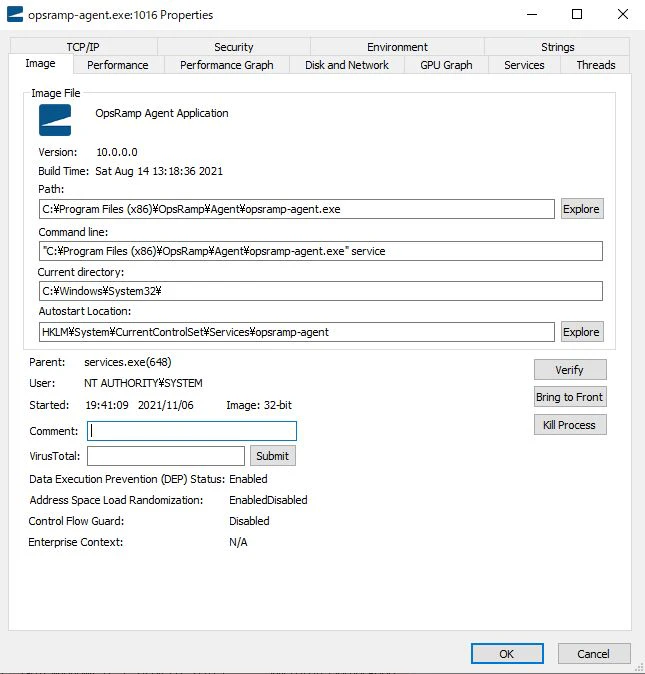Show the Performance Graph tab
The height and width of the screenshot is (674, 645).
click(226, 65)
